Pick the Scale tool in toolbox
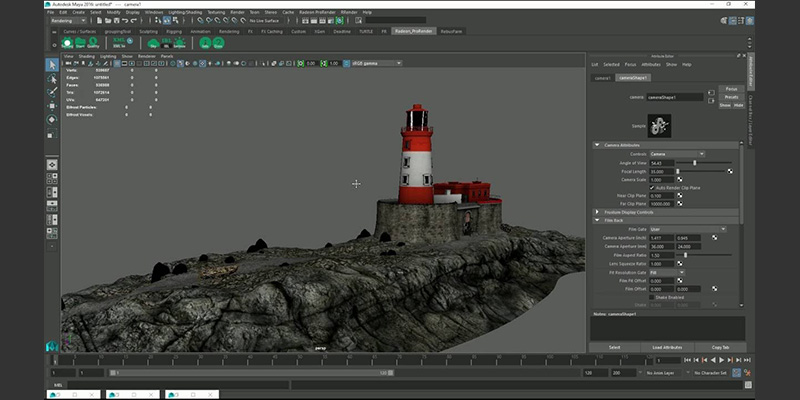The width and height of the screenshot is (800, 400). [x=52, y=134]
